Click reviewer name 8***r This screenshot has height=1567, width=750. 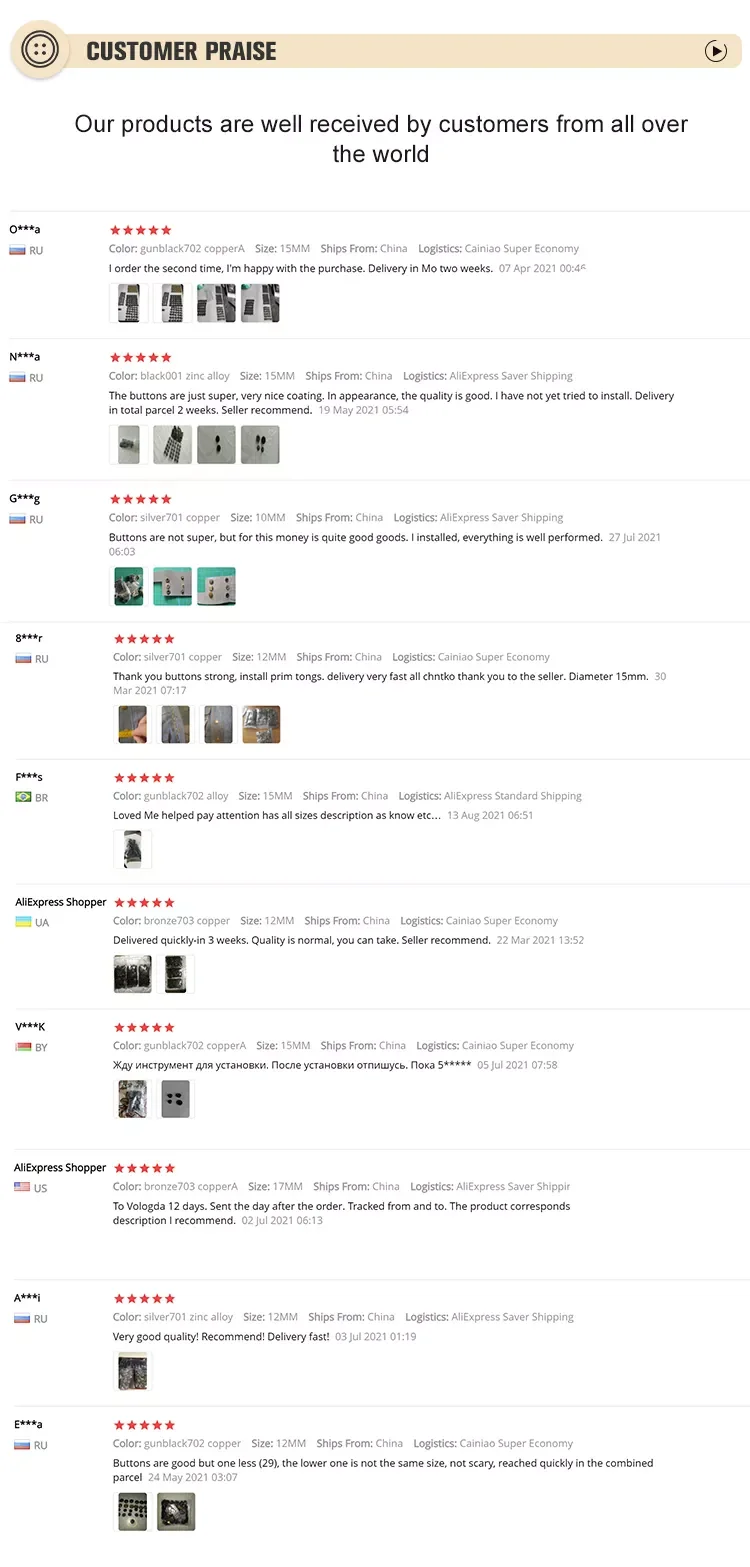pos(29,638)
